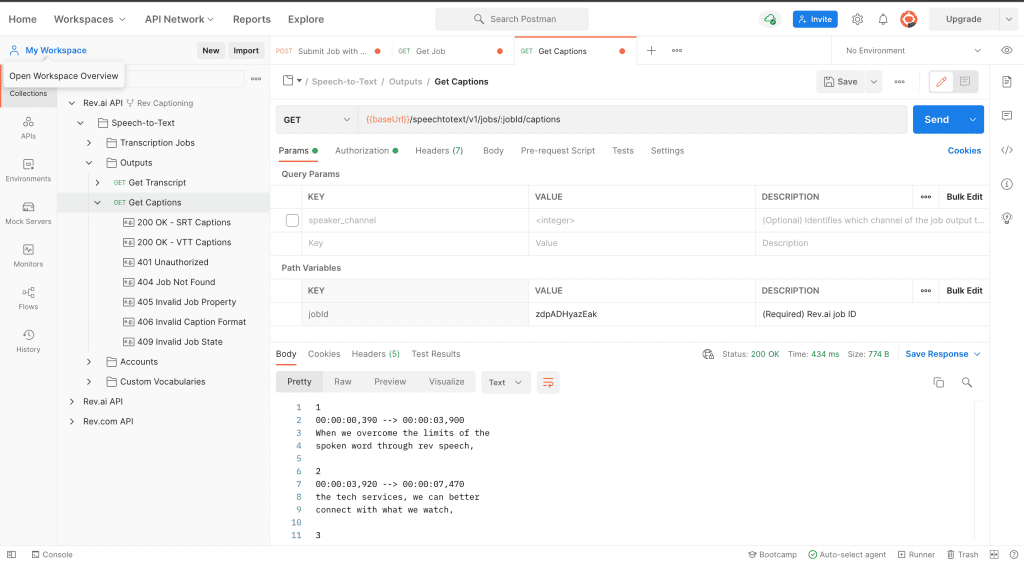Screen dimensions: 1024x563
Task: Click the Search Postman field
Action: coord(511,19)
